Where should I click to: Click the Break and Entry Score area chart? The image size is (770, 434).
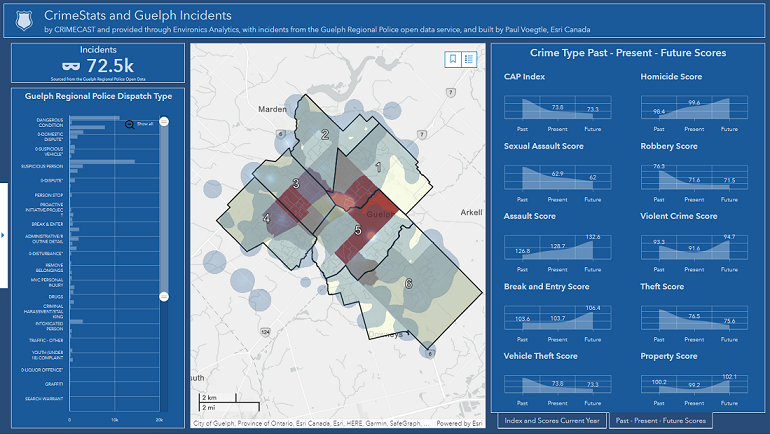557,318
